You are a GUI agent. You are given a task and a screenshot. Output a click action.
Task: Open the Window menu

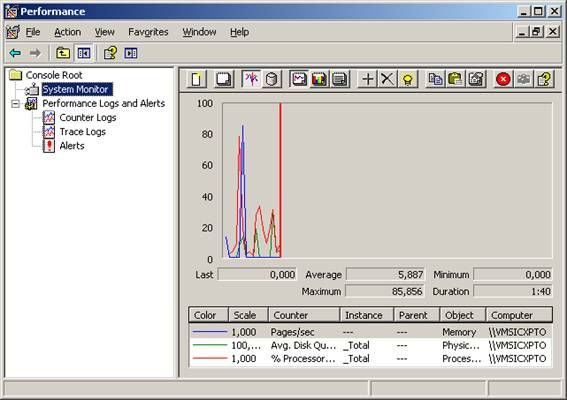tap(199, 32)
